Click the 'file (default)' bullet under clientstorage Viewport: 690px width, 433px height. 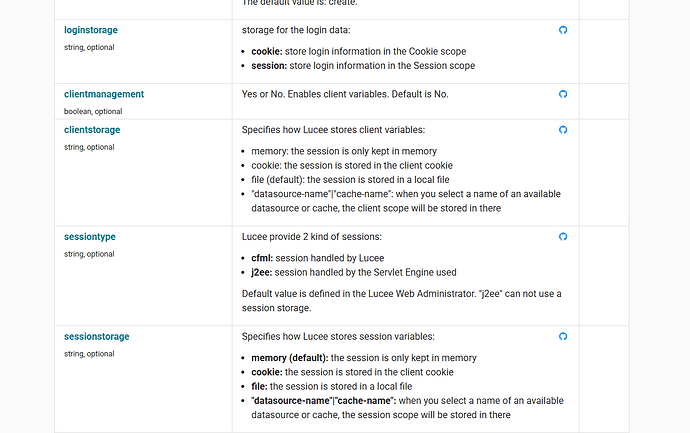click(x=278, y=180)
